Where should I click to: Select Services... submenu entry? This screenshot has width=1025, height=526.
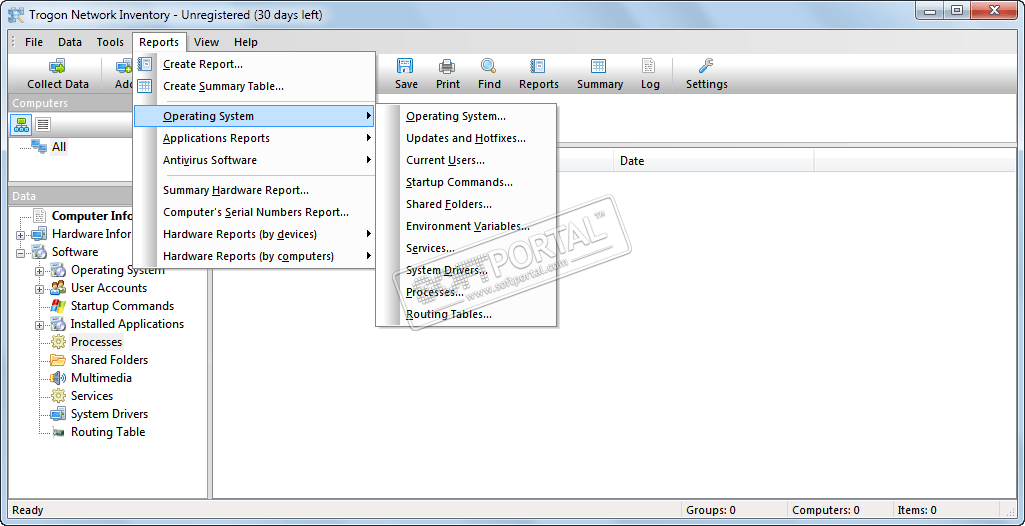click(466, 248)
